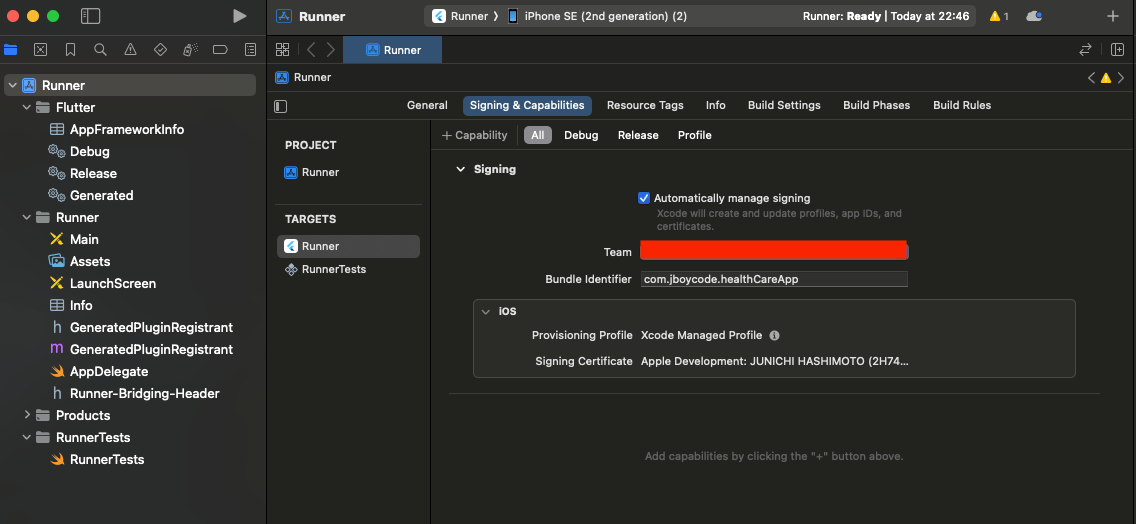The image size is (1136, 524).
Task: Hide the project and targets list
Action: click(x=281, y=107)
